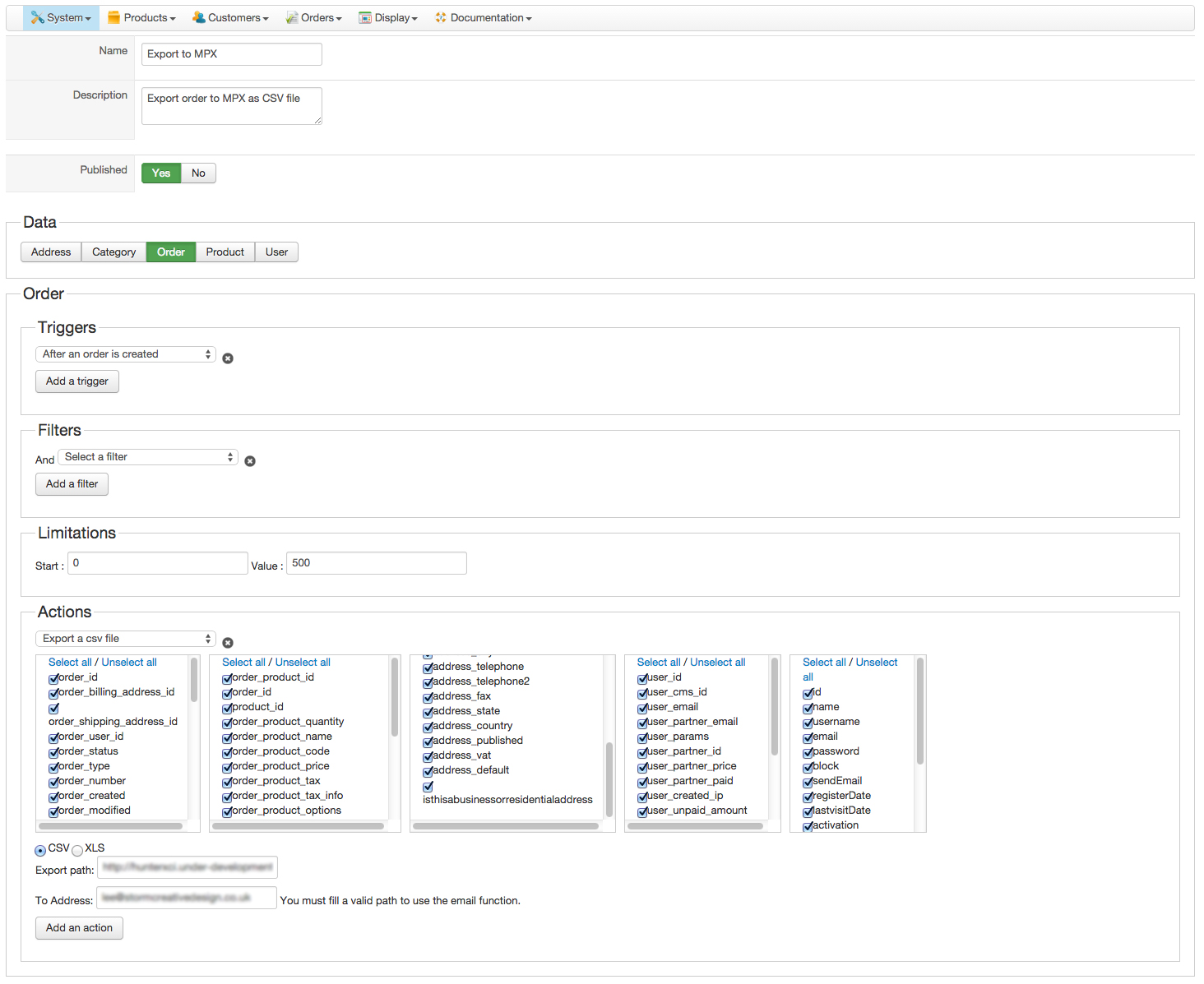Screen dimensions: 1204x984
Task: Click 'Select all' in the user fields list
Action: click(659, 663)
